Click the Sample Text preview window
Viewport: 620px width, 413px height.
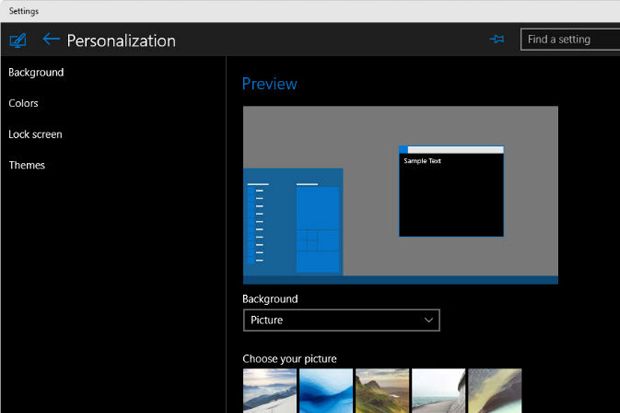point(451,191)
